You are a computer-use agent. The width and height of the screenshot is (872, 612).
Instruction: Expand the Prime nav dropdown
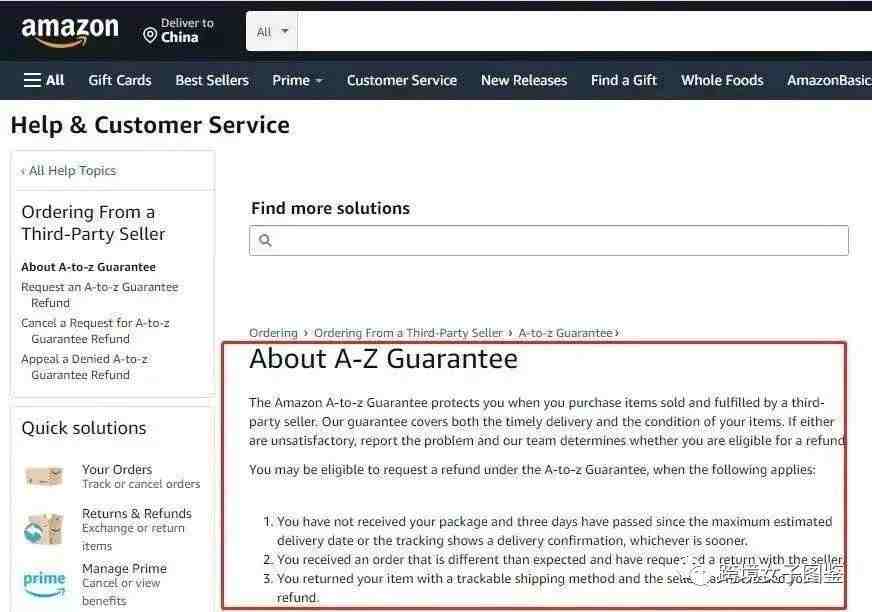tap(297, 80)
